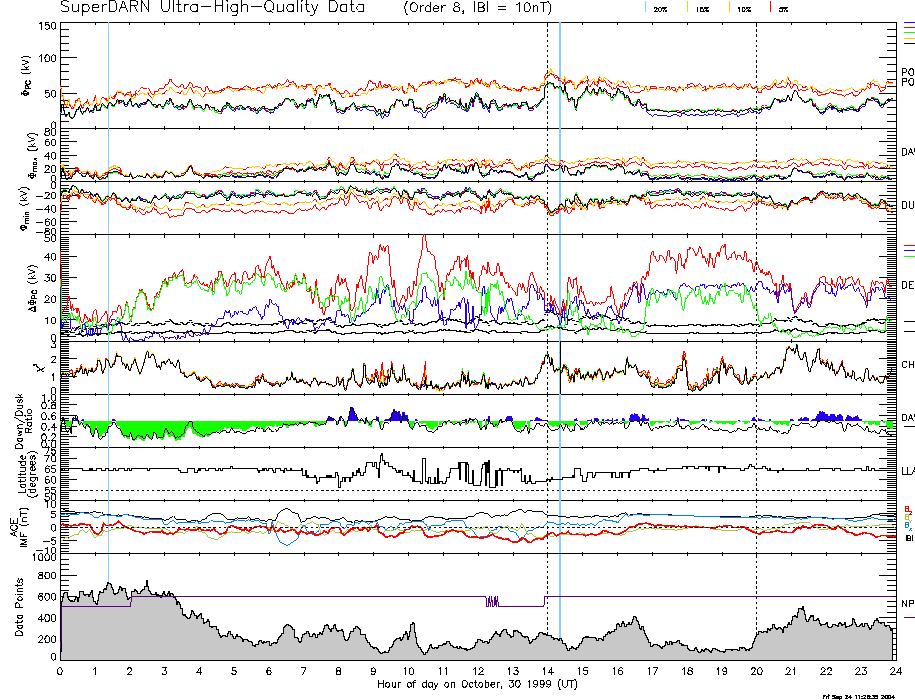Click the hour 12 tick label
The width and height of the screenshot is (915, 700).
477,670
